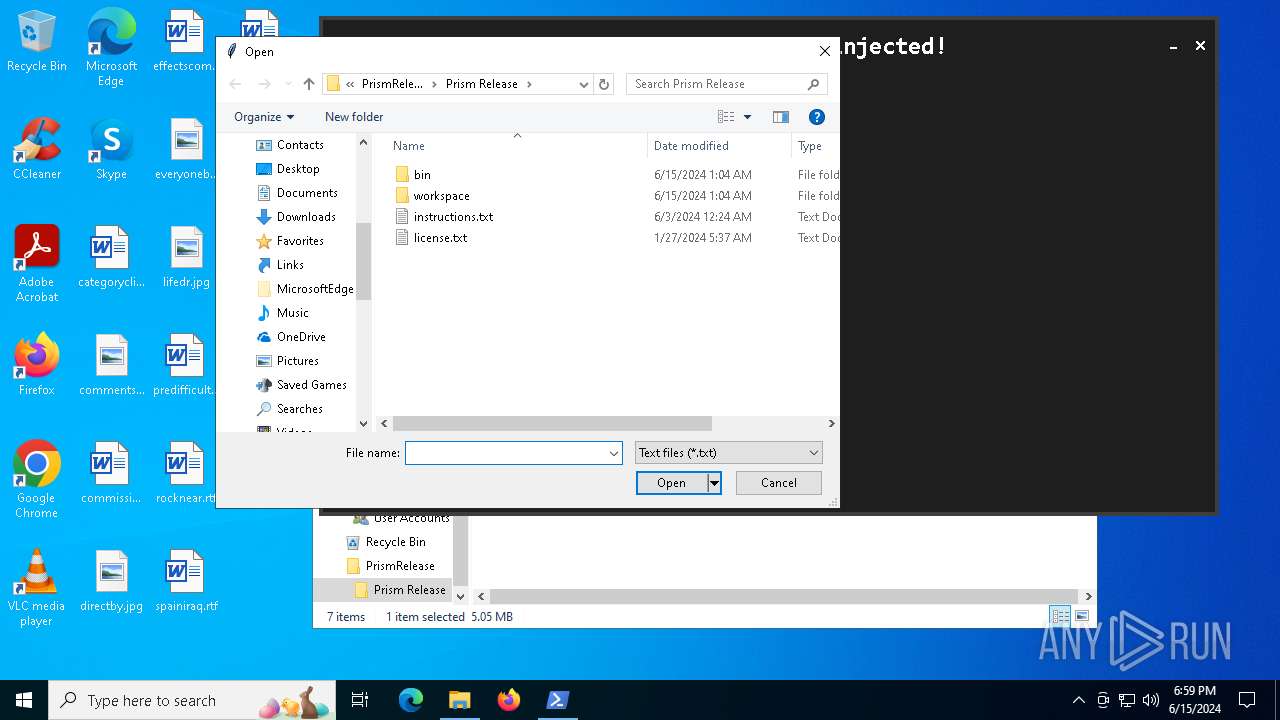
Task: Open spainiraq.rtf desktop file
Action: click(x=185, y=581)
